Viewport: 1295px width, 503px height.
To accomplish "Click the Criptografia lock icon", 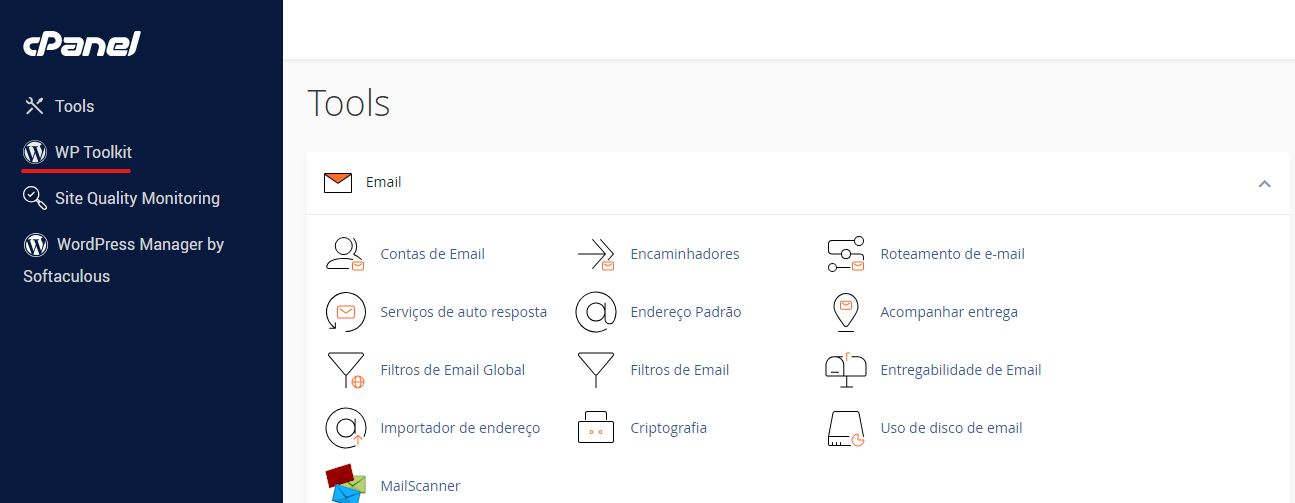I will [x=596, y=428].
